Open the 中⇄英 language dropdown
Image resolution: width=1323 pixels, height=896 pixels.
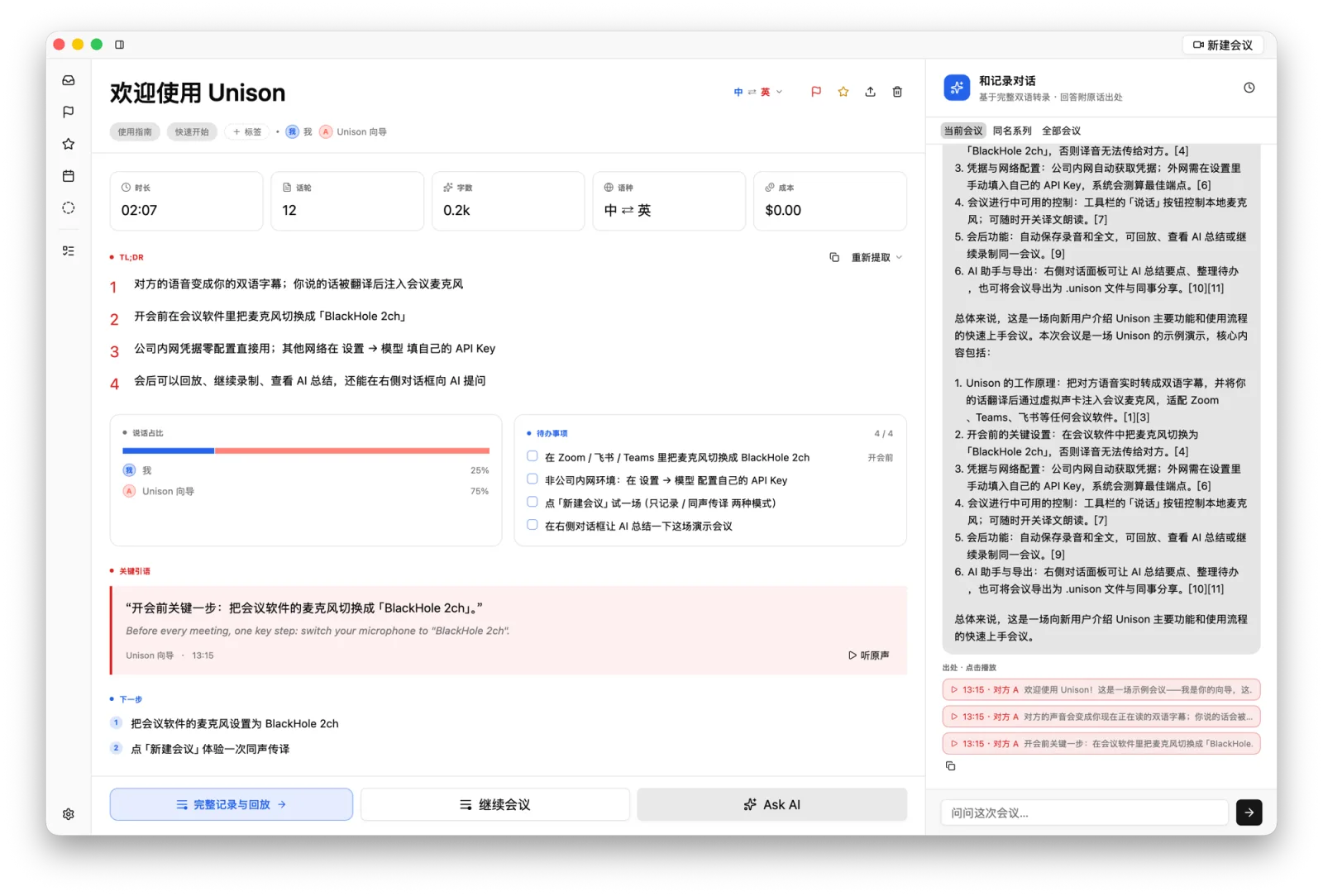pos(757,92)
